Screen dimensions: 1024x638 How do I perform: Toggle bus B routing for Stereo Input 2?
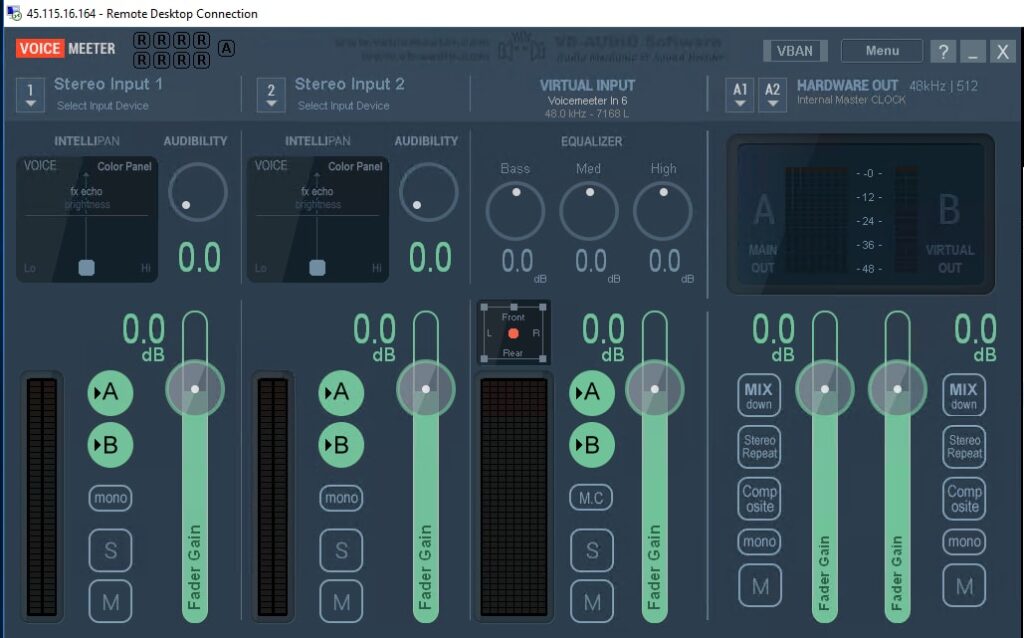tap(341, 445)
